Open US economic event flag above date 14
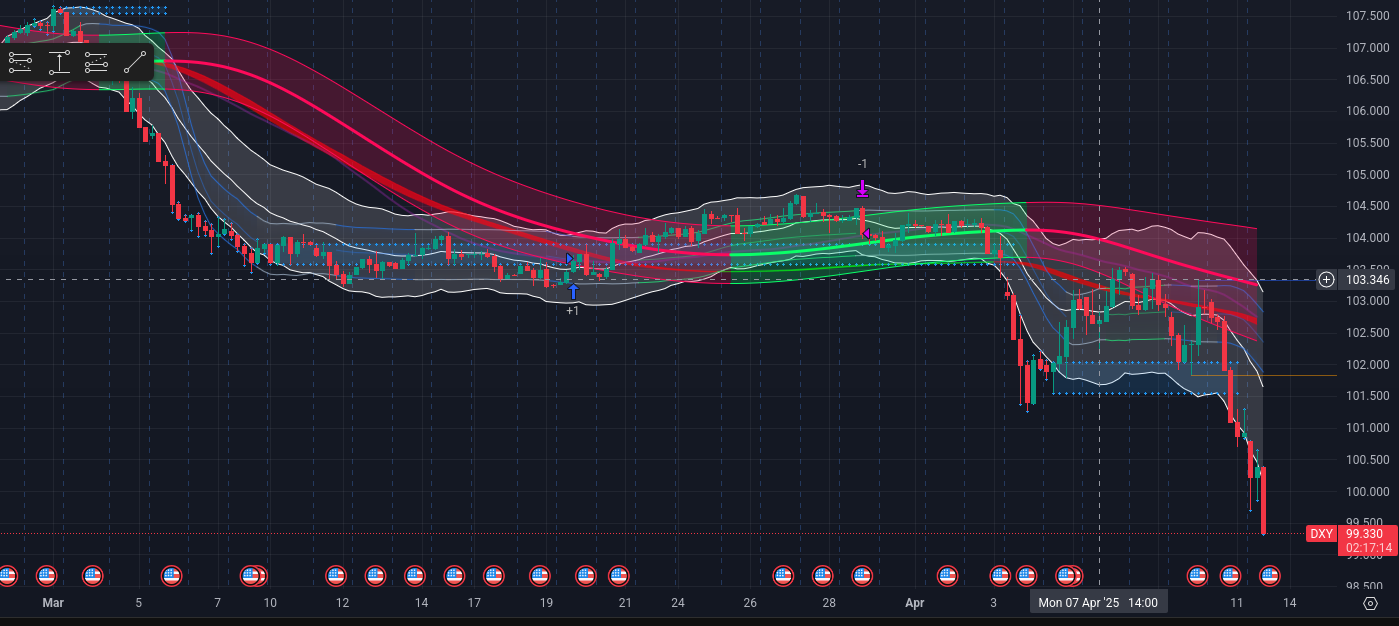 click(x=415, y=575)
